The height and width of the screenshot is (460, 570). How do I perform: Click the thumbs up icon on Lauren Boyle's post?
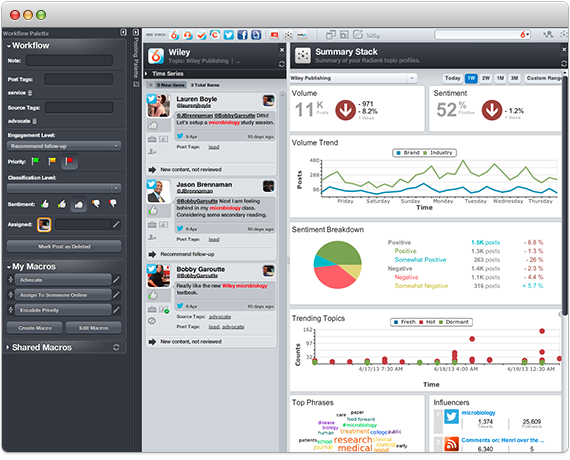[x=153, y=125]
